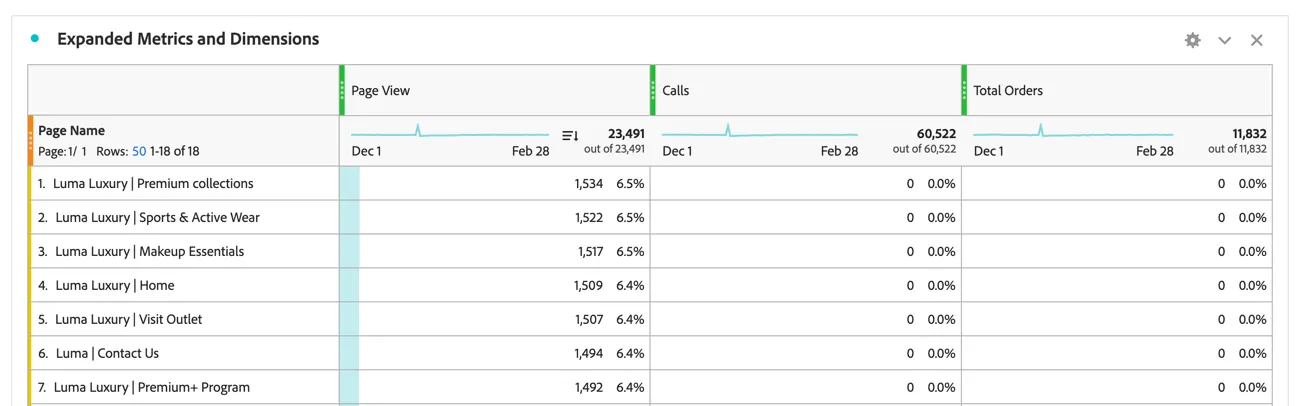Select the Luma Luxury Makeup Essentials row
This screenshot has height=406, width=1303.
point(650,251)
